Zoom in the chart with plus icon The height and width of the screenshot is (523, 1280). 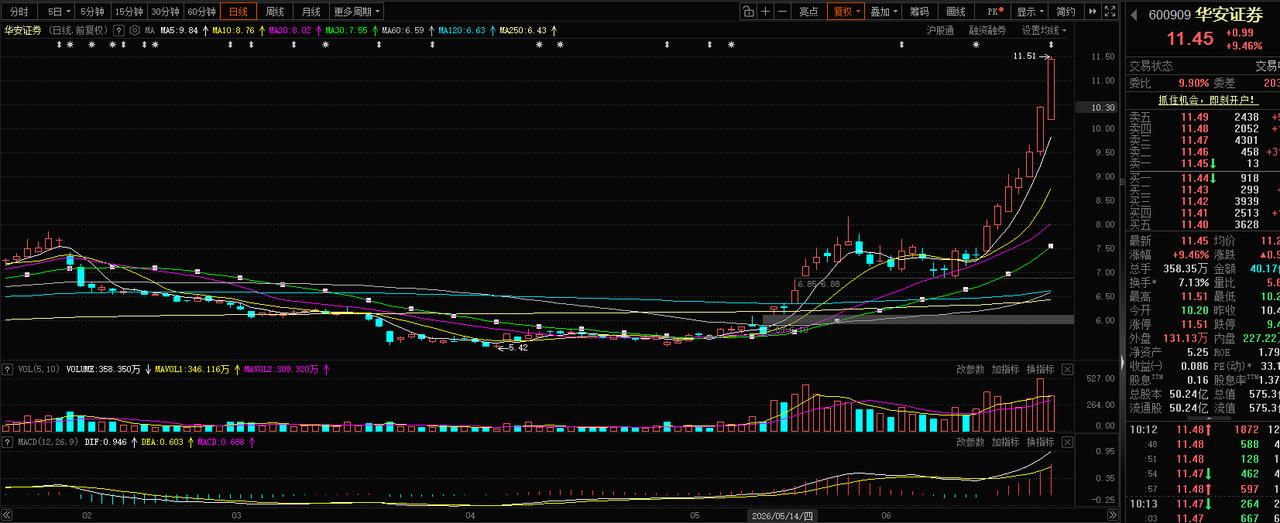tap(765, 12)
